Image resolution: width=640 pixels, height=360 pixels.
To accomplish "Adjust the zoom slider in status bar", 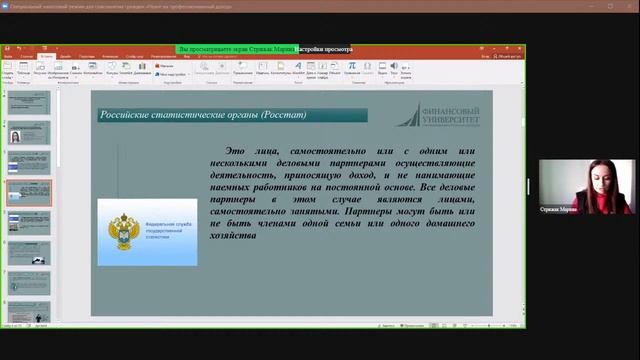I will tap(489, 326).
